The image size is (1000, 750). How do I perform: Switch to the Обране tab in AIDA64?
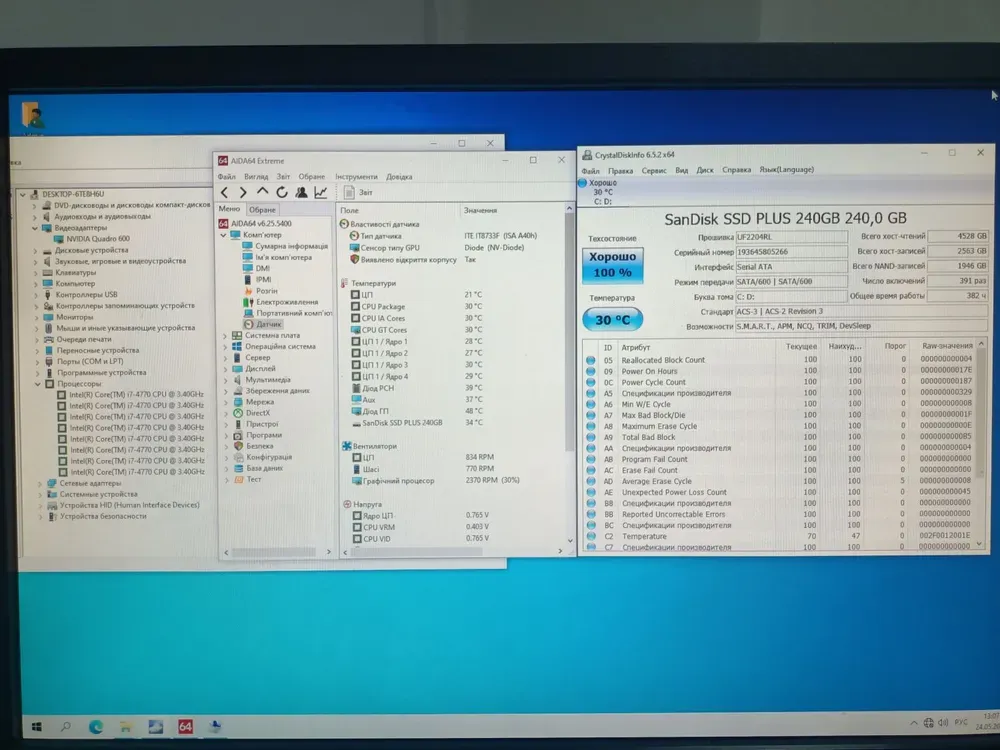[x=262, y=210]
